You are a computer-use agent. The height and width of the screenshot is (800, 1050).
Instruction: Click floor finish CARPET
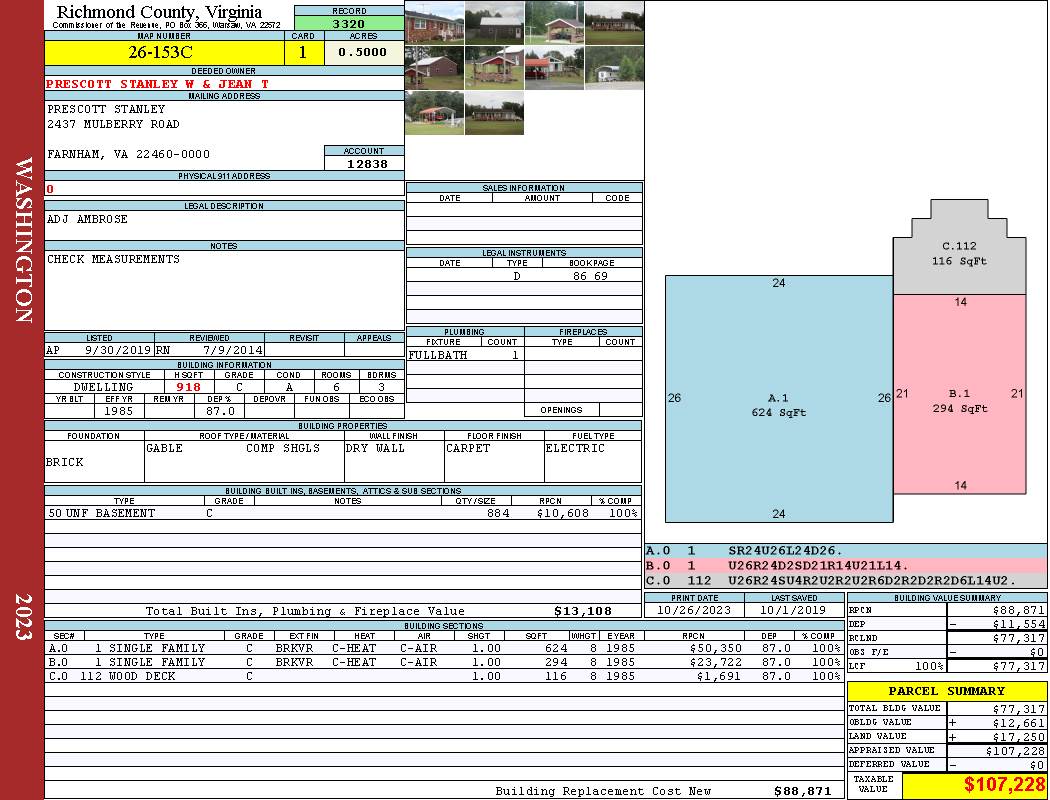tap(468, 448)
